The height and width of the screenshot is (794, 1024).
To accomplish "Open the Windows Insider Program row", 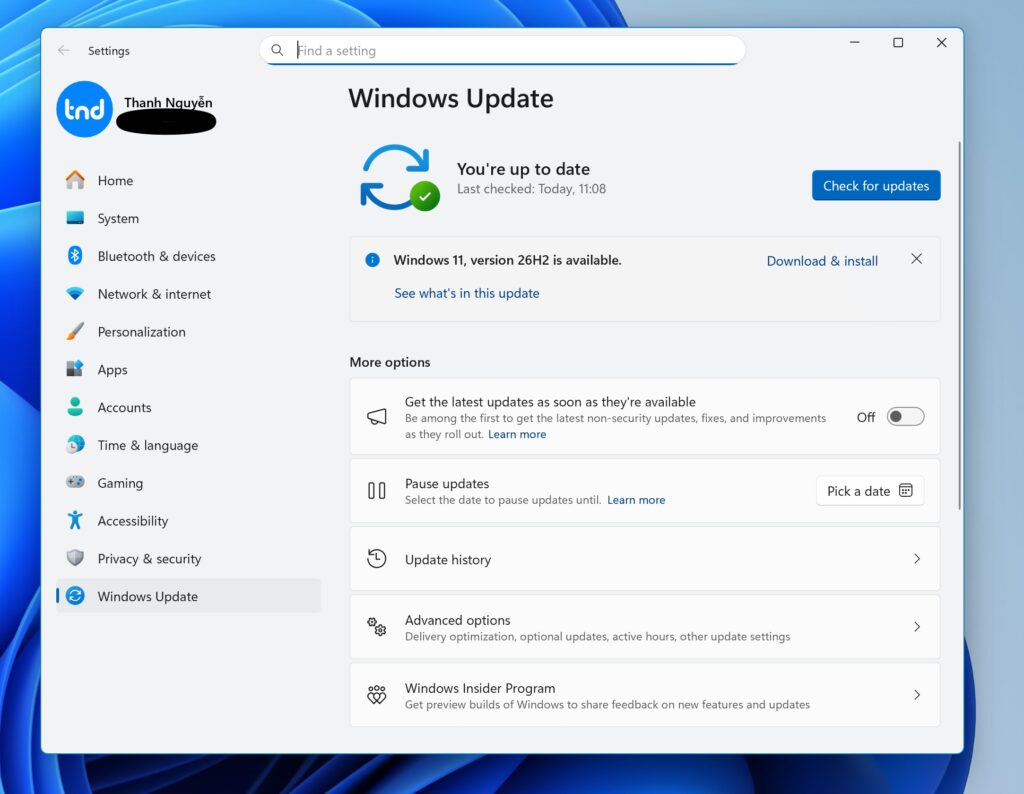I will (645, 695).
